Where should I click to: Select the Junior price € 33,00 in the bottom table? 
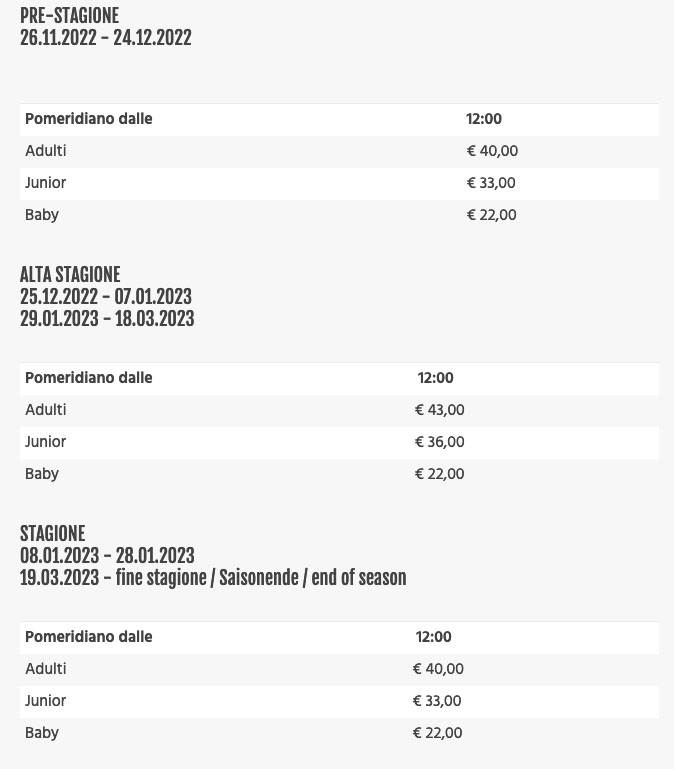click(437, 701)
